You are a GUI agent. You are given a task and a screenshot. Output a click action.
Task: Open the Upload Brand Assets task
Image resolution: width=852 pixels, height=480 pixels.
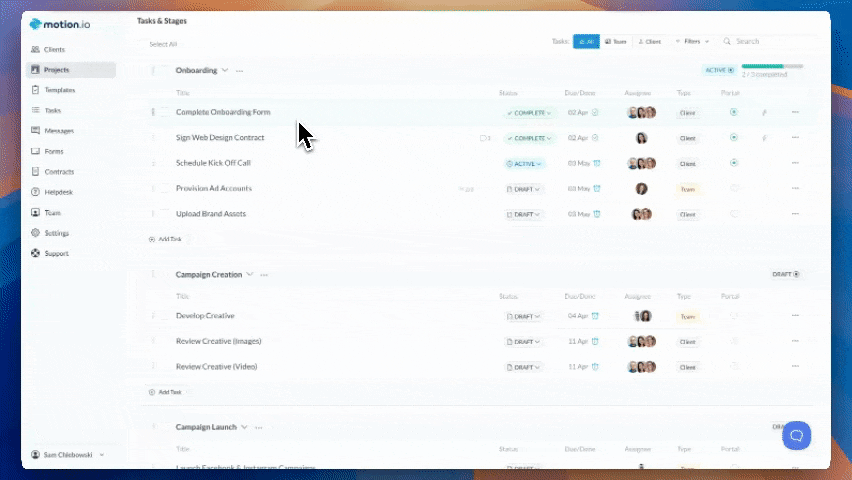(211, 214)
